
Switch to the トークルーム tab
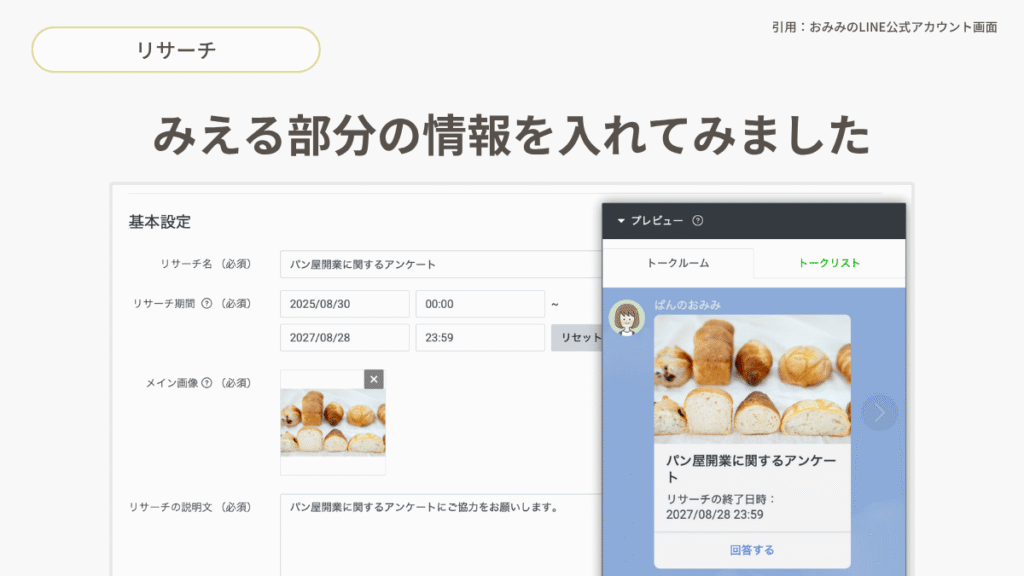tap(678, 263)
